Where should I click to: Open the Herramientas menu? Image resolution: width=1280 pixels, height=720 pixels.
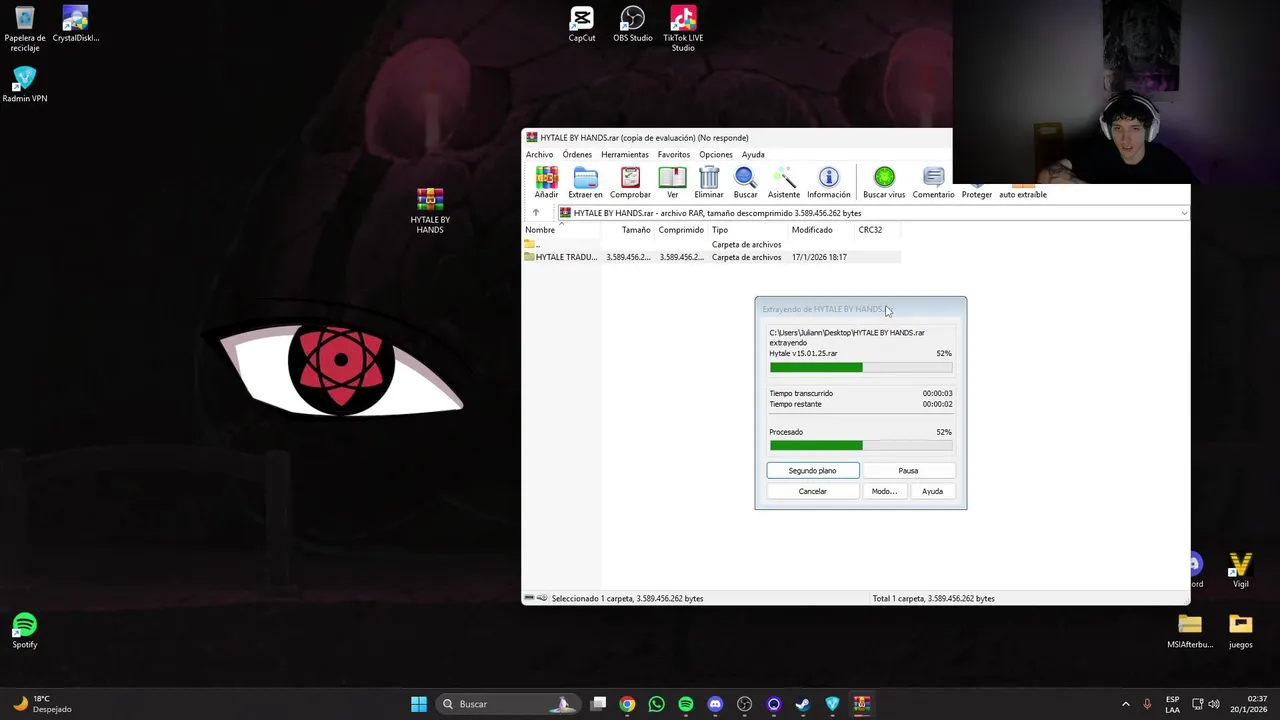tap(625, 155)
